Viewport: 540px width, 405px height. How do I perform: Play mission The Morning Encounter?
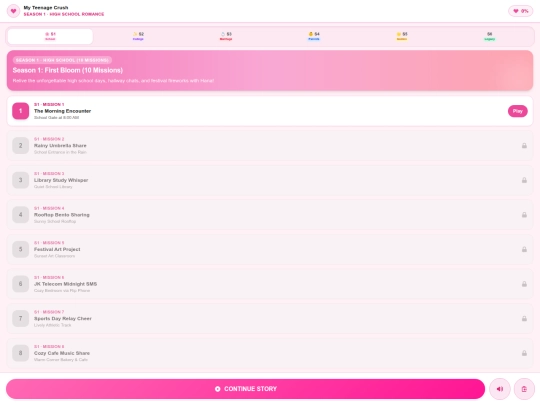tap(517, 111)
